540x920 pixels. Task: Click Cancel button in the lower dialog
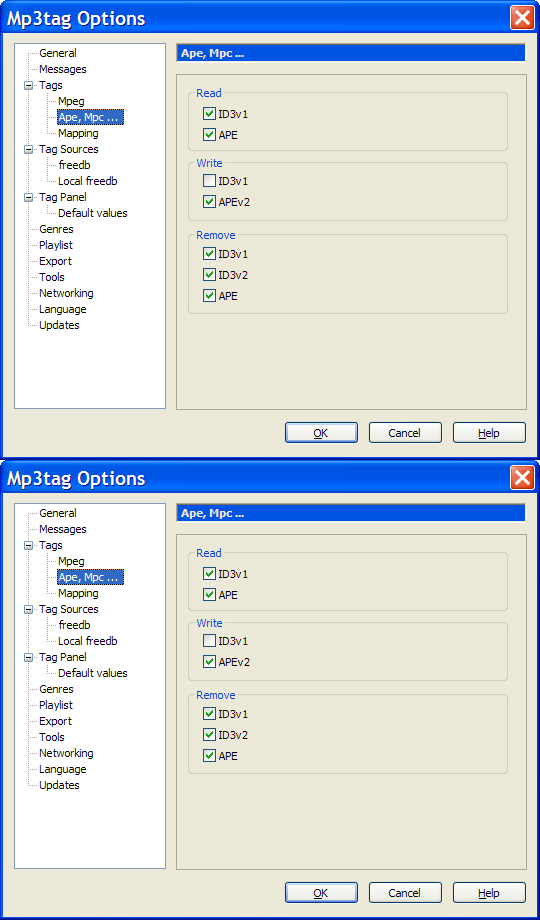pos(405,893)
